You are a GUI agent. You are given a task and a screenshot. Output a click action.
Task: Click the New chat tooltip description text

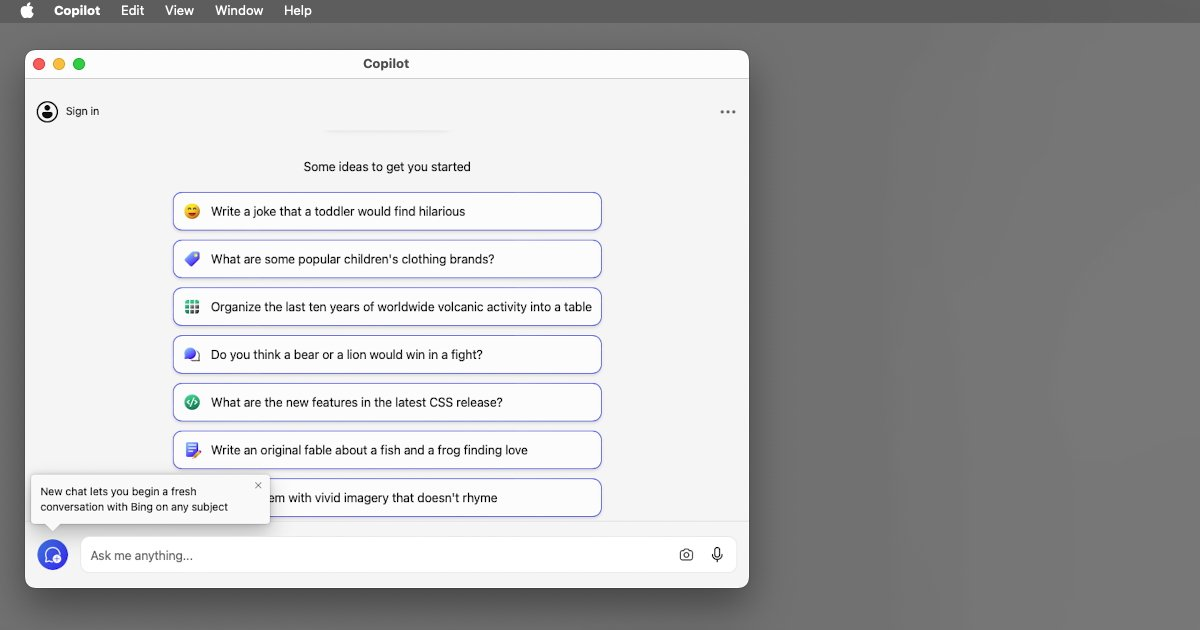coord(134,499)
